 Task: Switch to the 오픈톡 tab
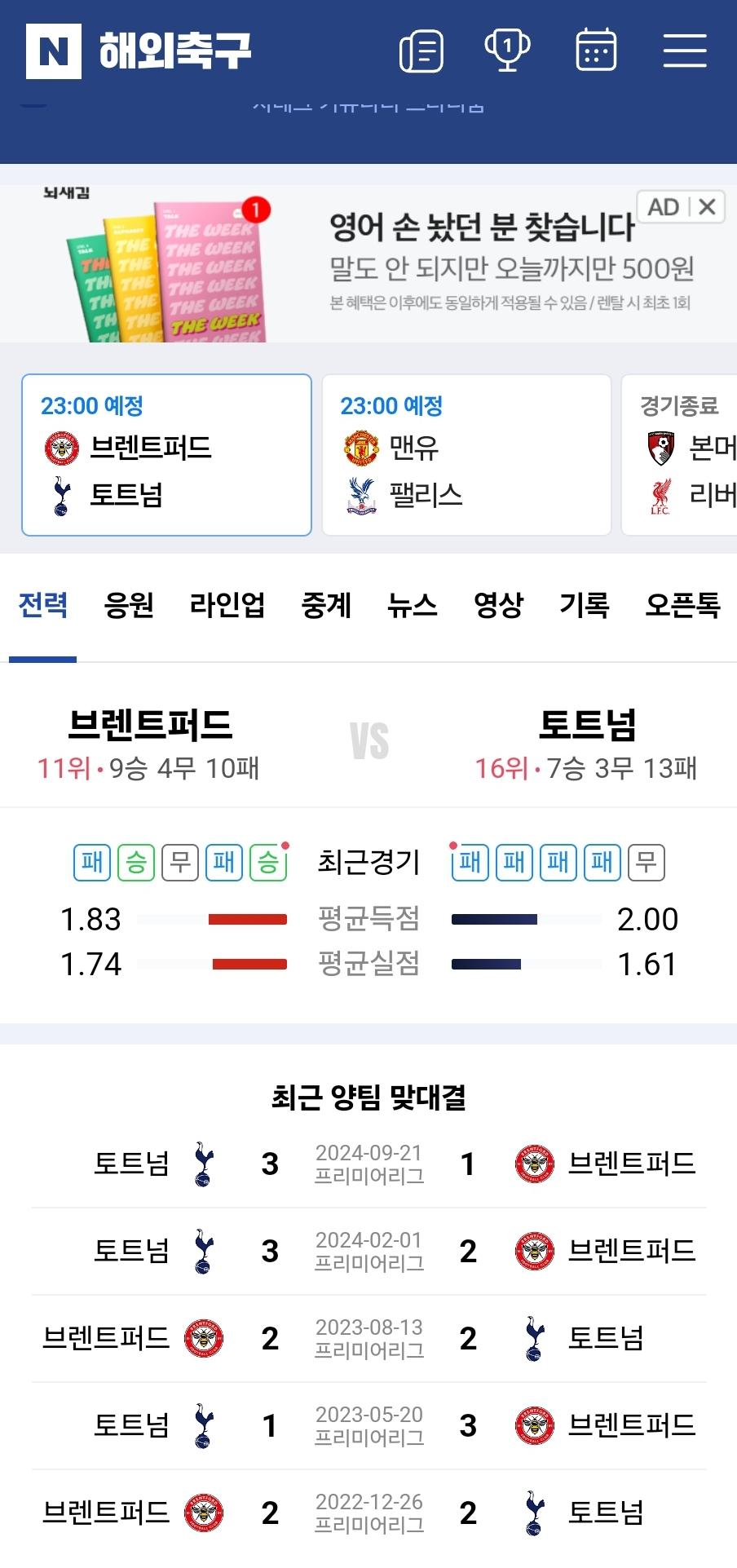point(683,605)
